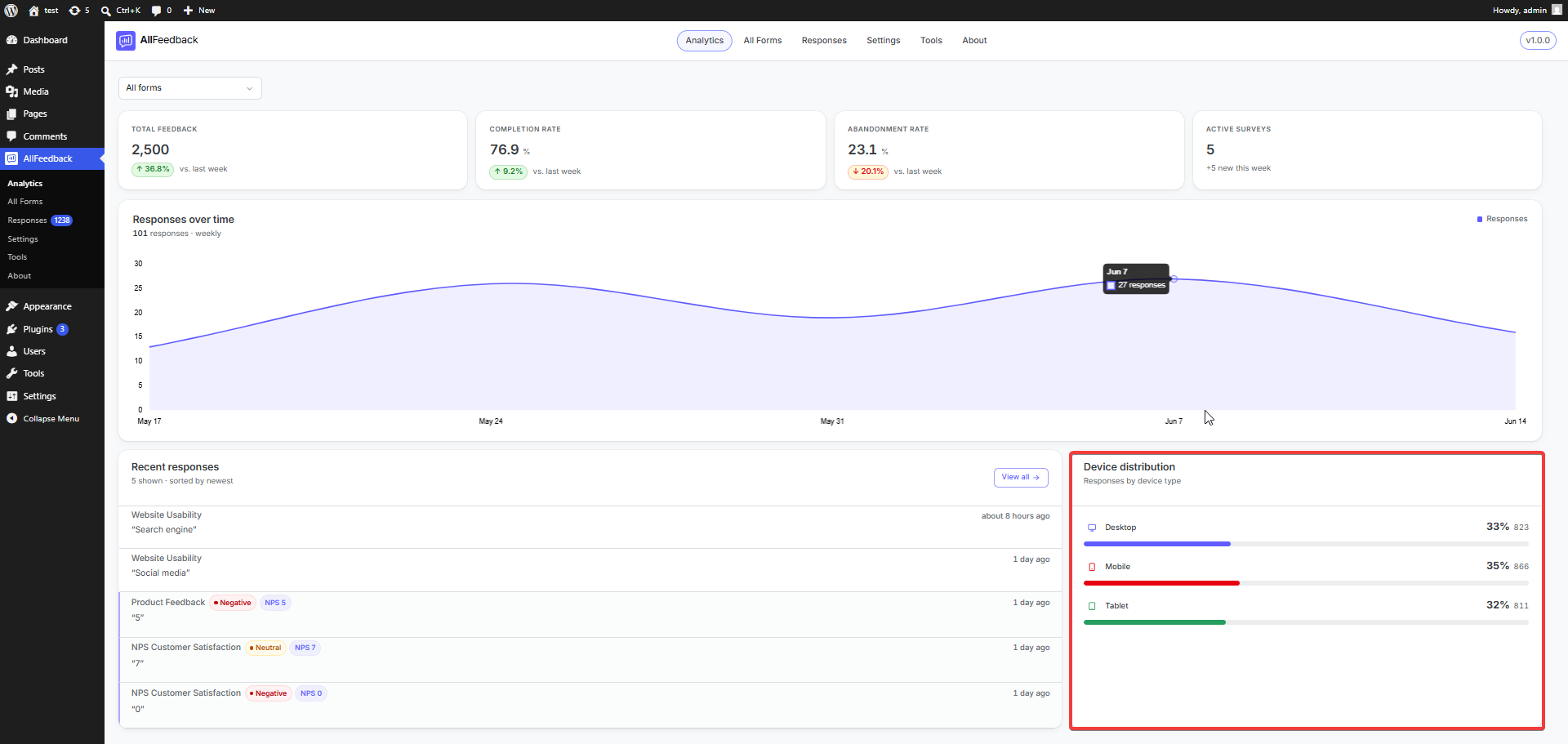The image size is (1568, 744).
Task: Click the Negative badge on Product Feedback
Action: click(233, 603)
